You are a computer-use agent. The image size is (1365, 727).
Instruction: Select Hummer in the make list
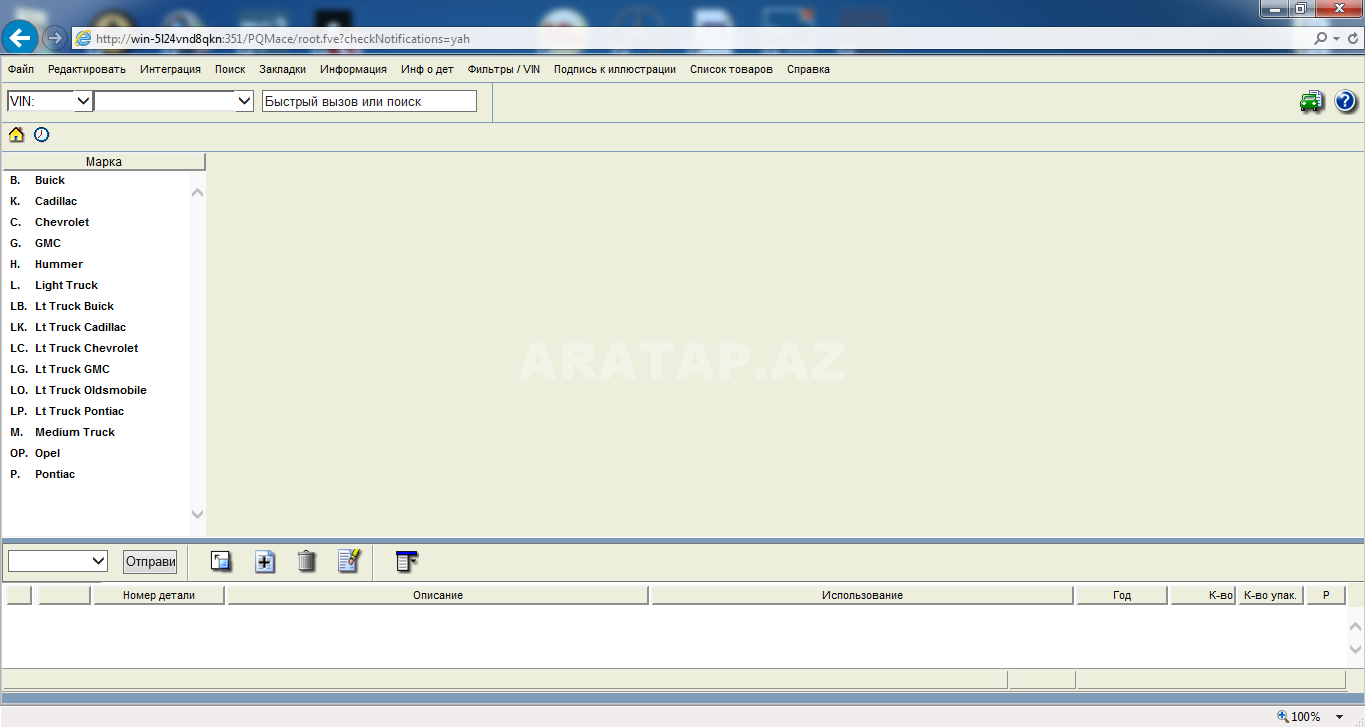pos(59,264)
